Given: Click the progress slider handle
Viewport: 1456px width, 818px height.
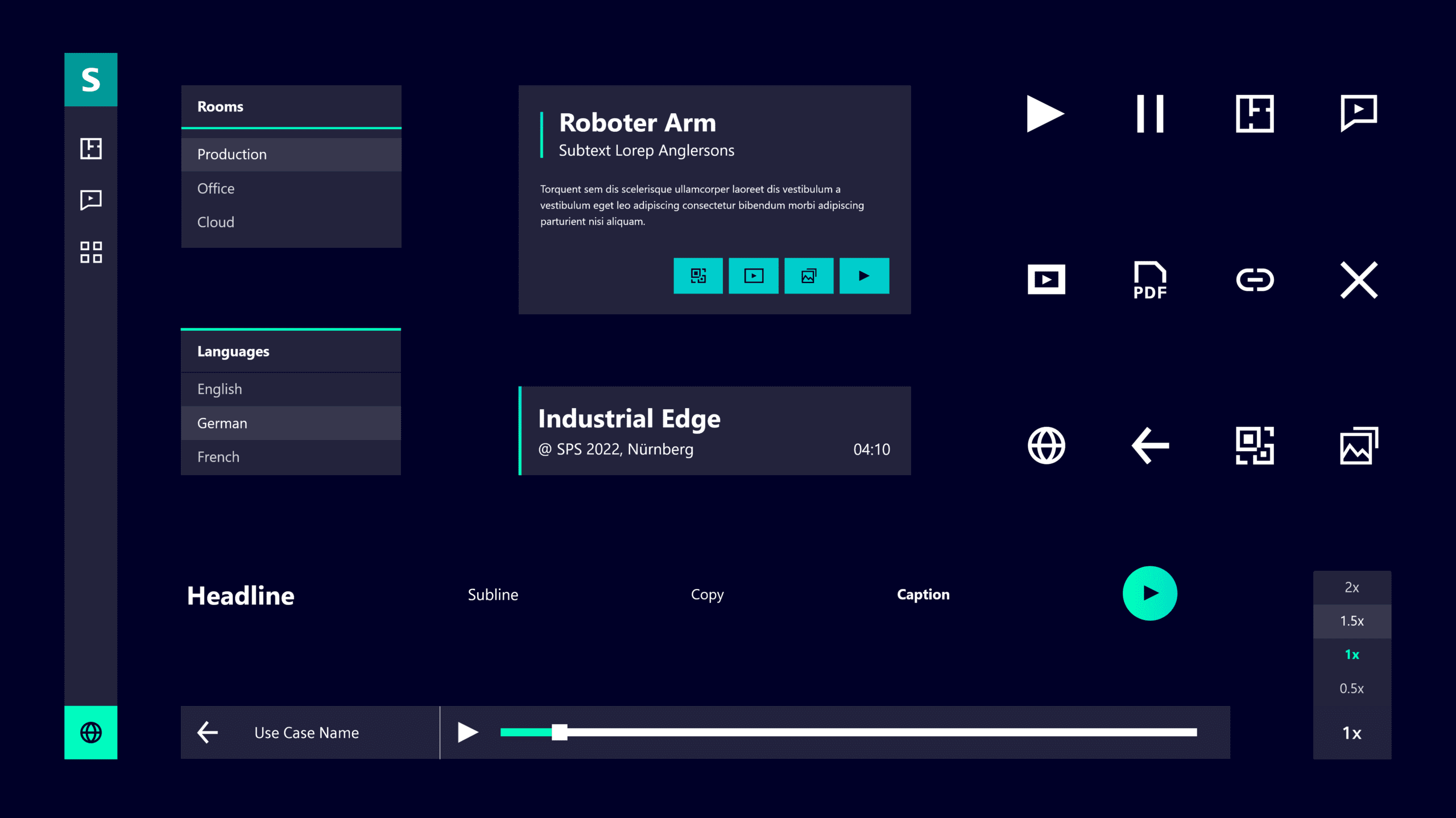Looking at the screenshot, I should (560, 732).
